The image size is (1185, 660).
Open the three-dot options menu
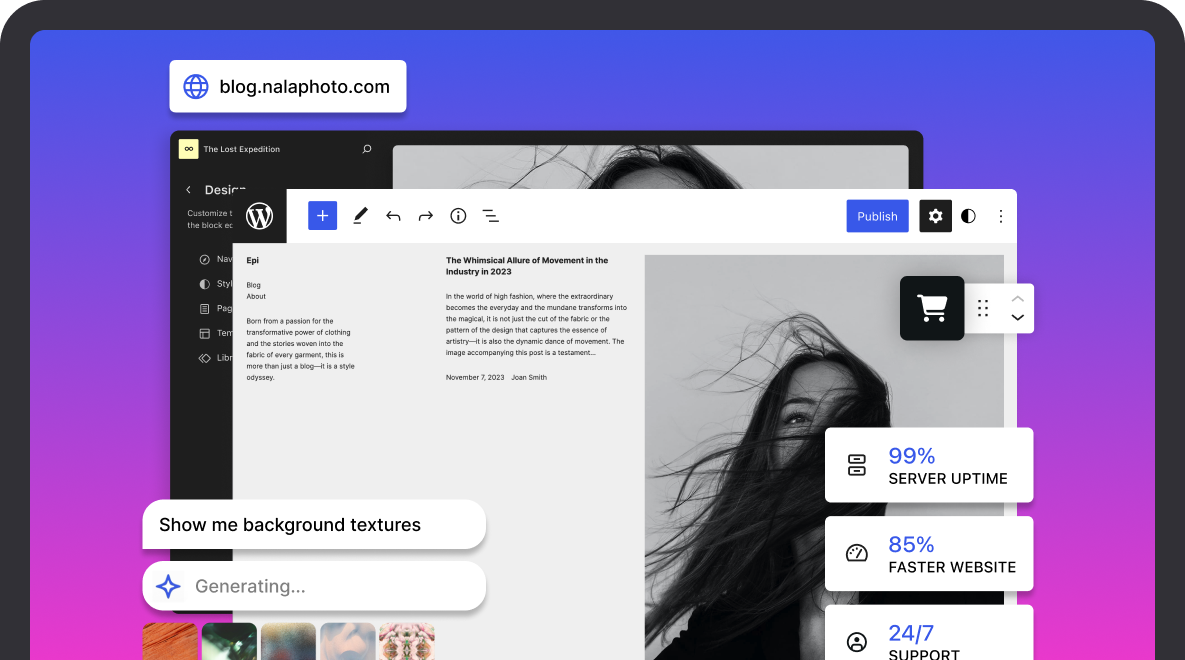pos(1000,216)
